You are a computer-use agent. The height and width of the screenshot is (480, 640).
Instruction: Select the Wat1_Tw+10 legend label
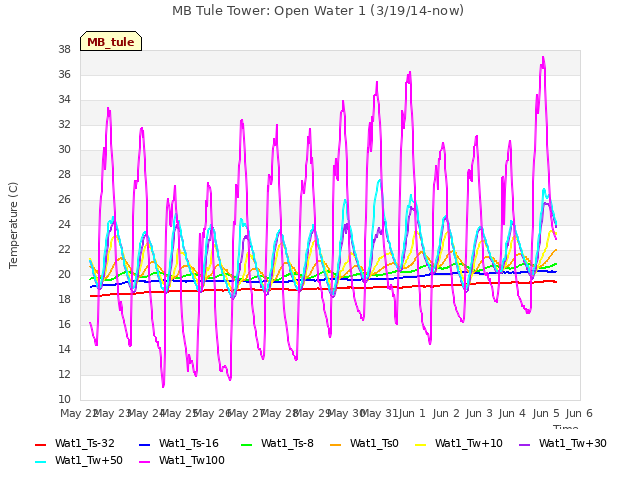tap(469, 444)
